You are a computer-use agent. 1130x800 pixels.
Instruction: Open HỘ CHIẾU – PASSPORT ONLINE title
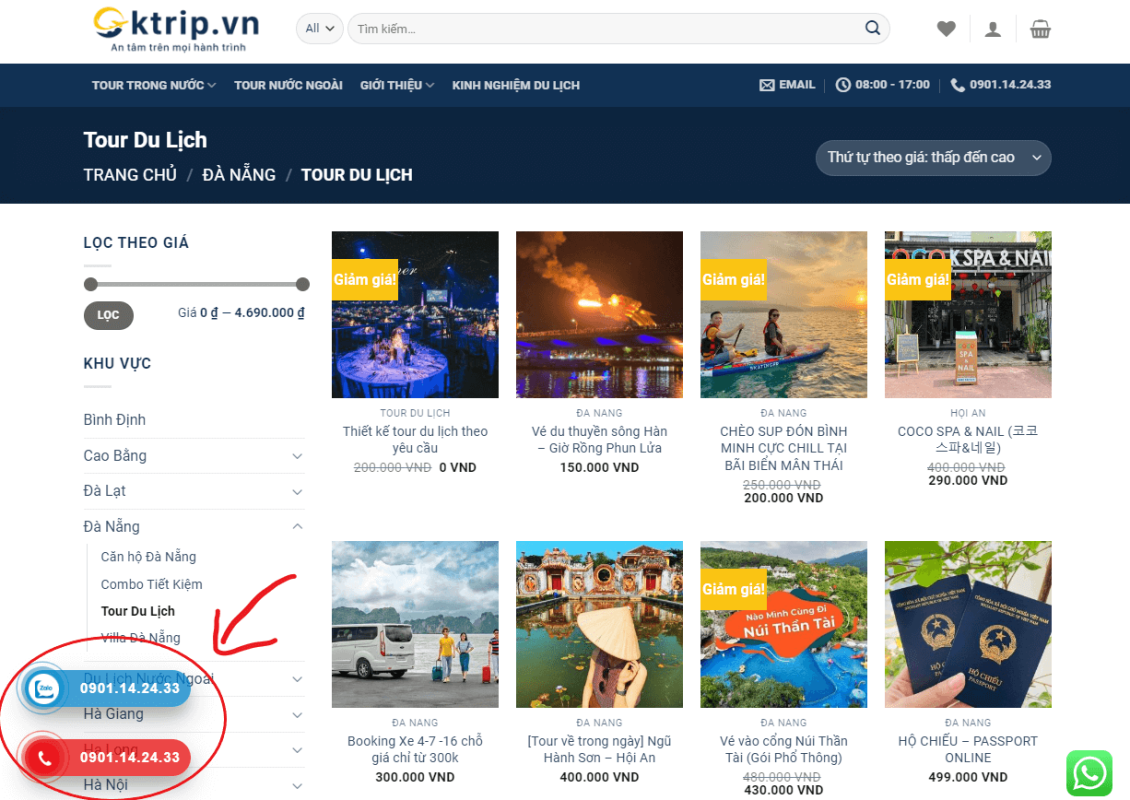pos(968,750)
